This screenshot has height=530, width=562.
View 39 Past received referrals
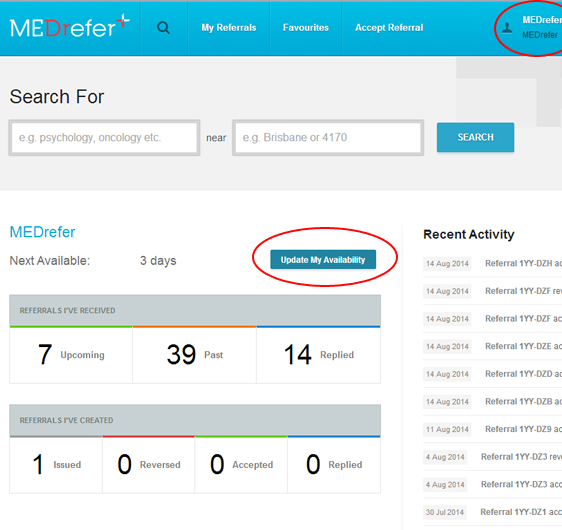coord(195,355)
